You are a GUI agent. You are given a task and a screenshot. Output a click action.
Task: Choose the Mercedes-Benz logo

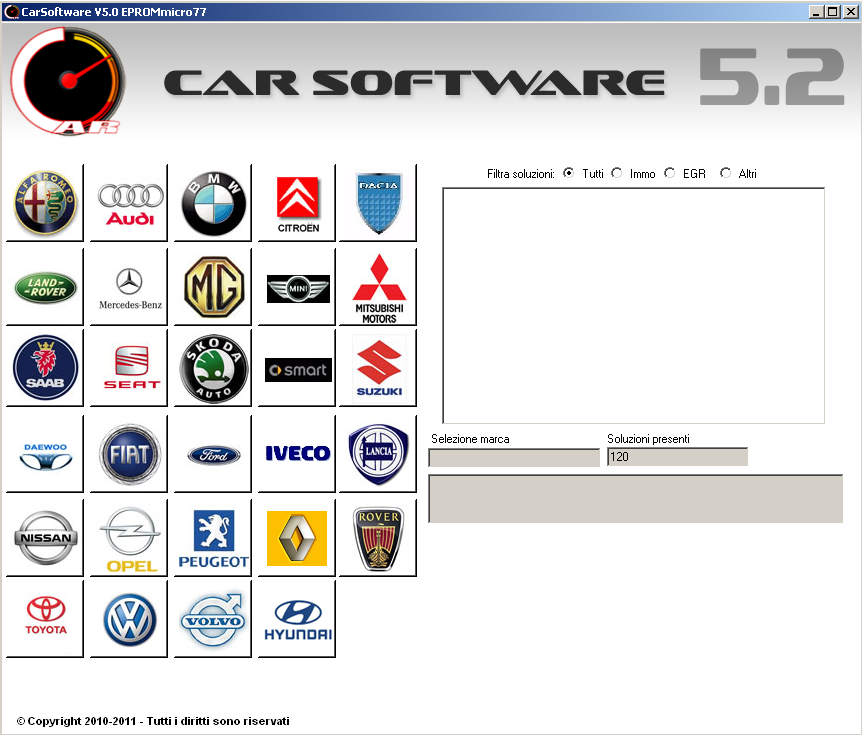pos(129,286)
